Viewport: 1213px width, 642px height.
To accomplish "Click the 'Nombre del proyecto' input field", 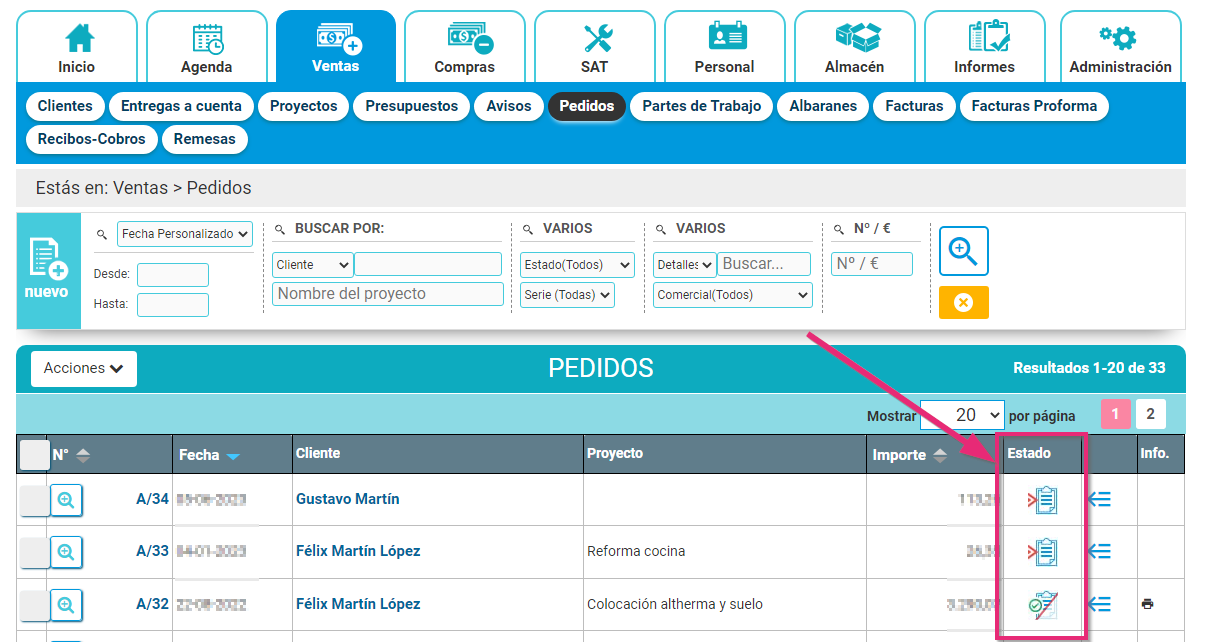I will click(x=388, y=294).
